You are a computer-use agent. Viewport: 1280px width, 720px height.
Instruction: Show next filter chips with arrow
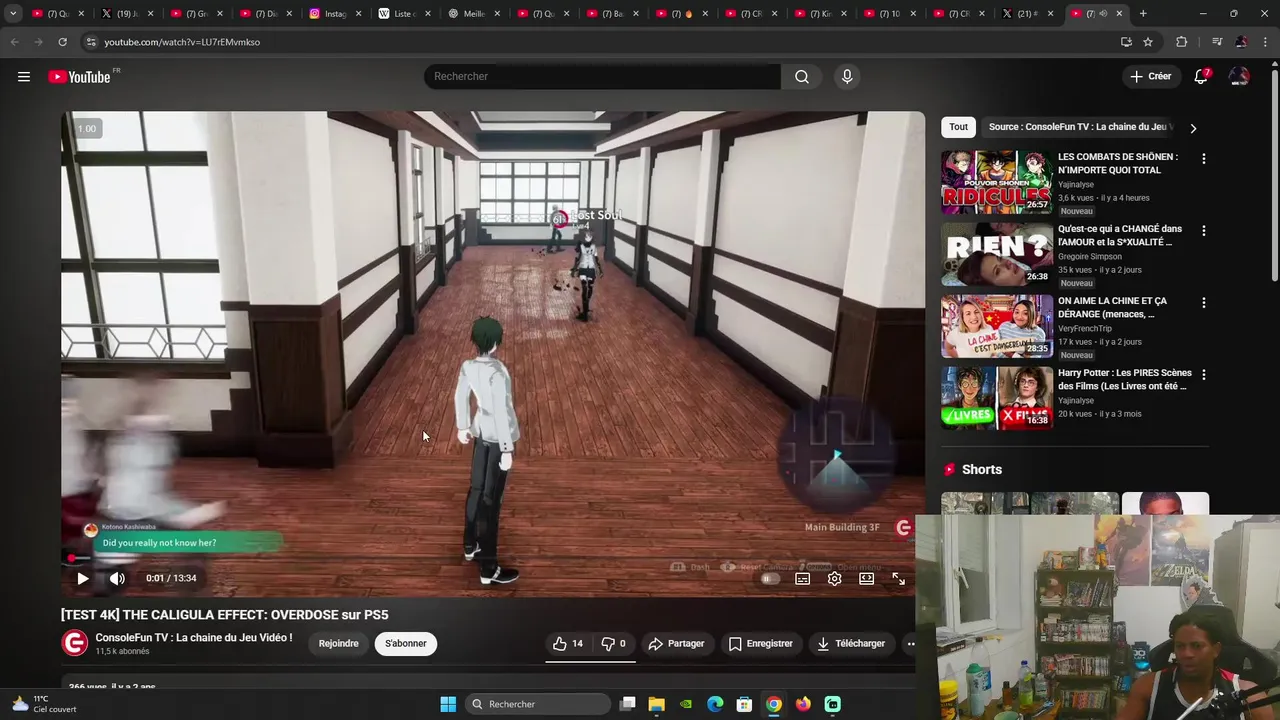click(x=1192, y=128)
